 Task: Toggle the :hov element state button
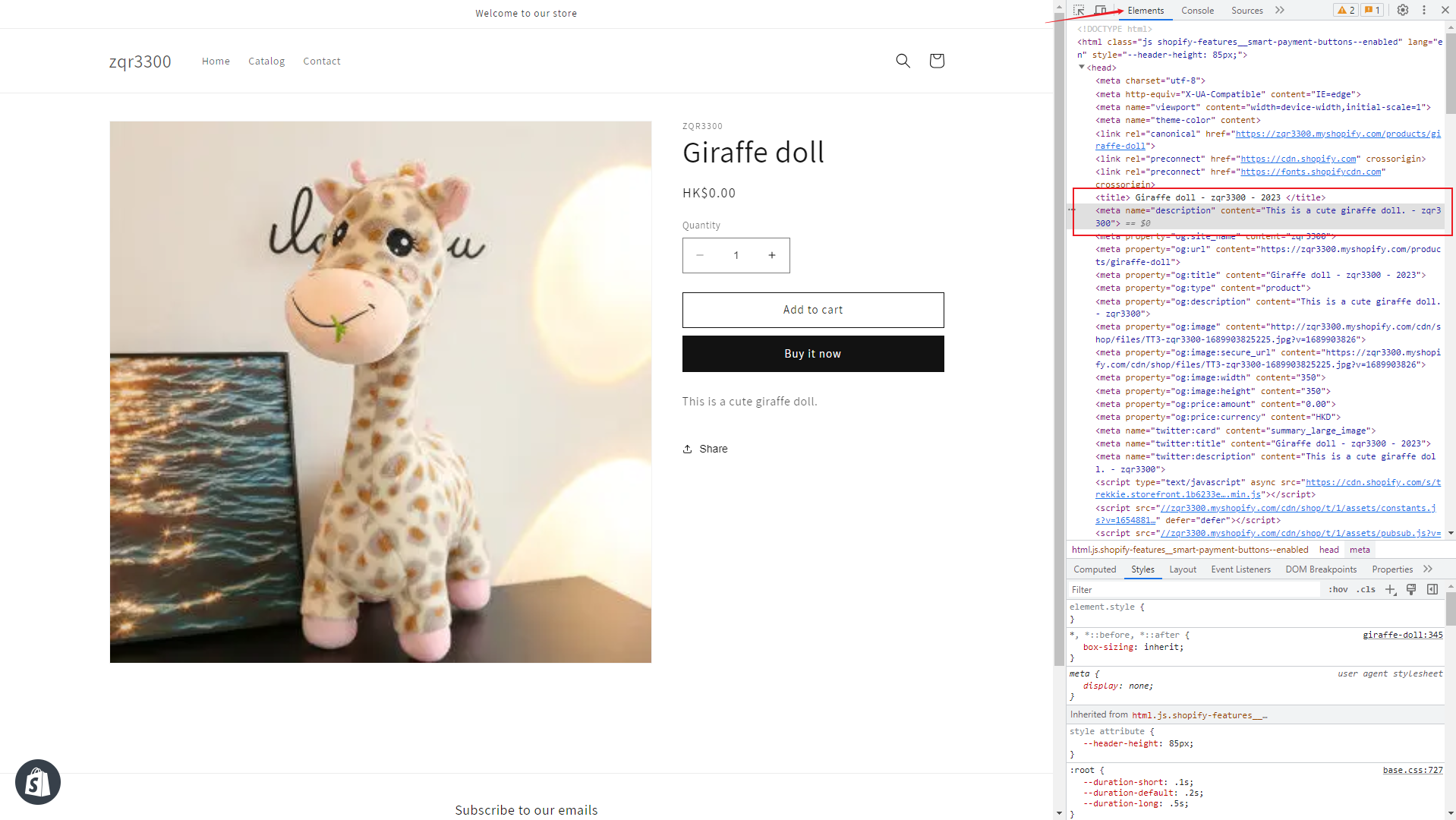(x=1338, y=590)
